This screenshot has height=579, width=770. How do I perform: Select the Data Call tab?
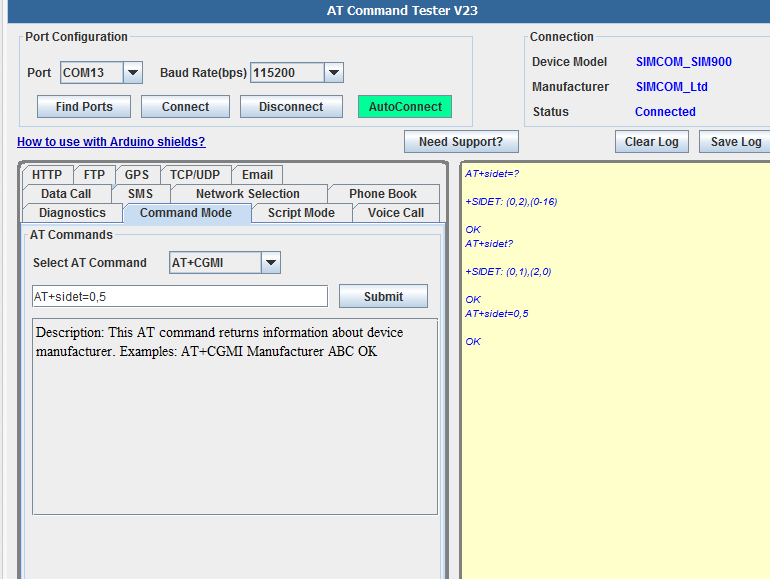tap(66, 194)
